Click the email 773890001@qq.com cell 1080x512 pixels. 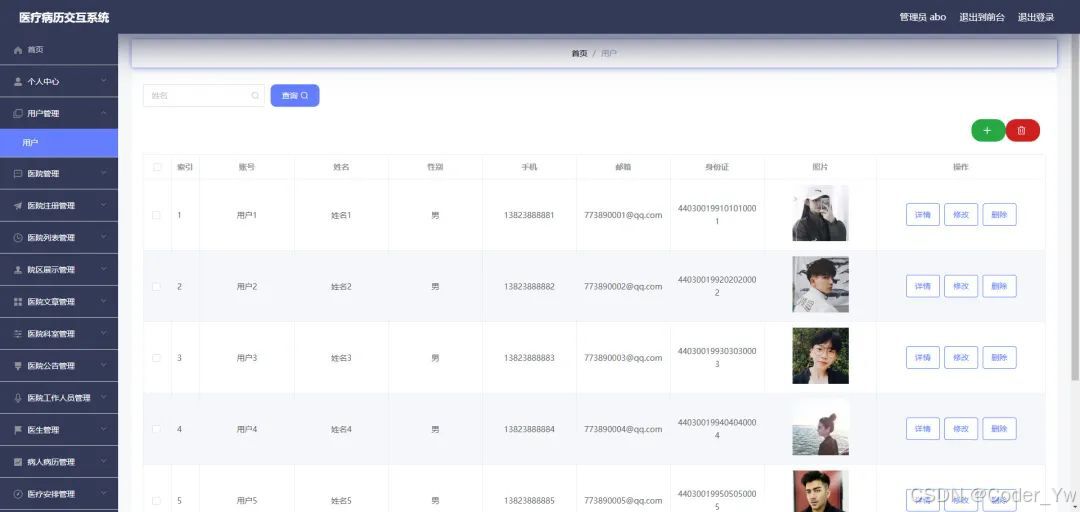tap(623, 215)
